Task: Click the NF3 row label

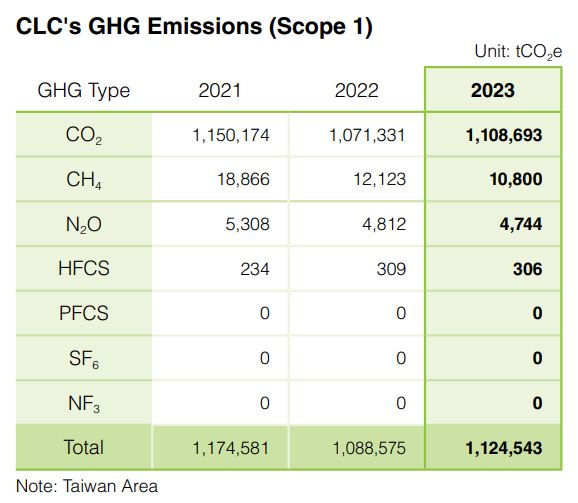Action: click(x=84, y=404)
